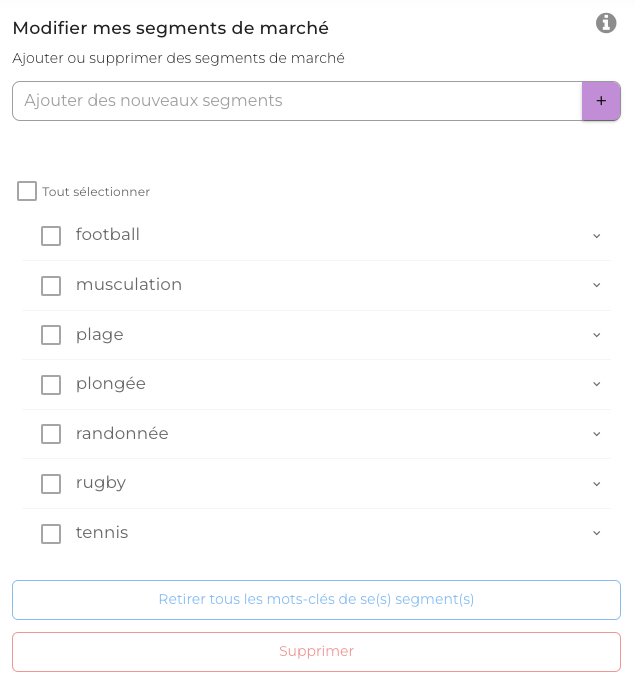Tick the football segment checkbox
635x700 pixels.
pos(51,236)
